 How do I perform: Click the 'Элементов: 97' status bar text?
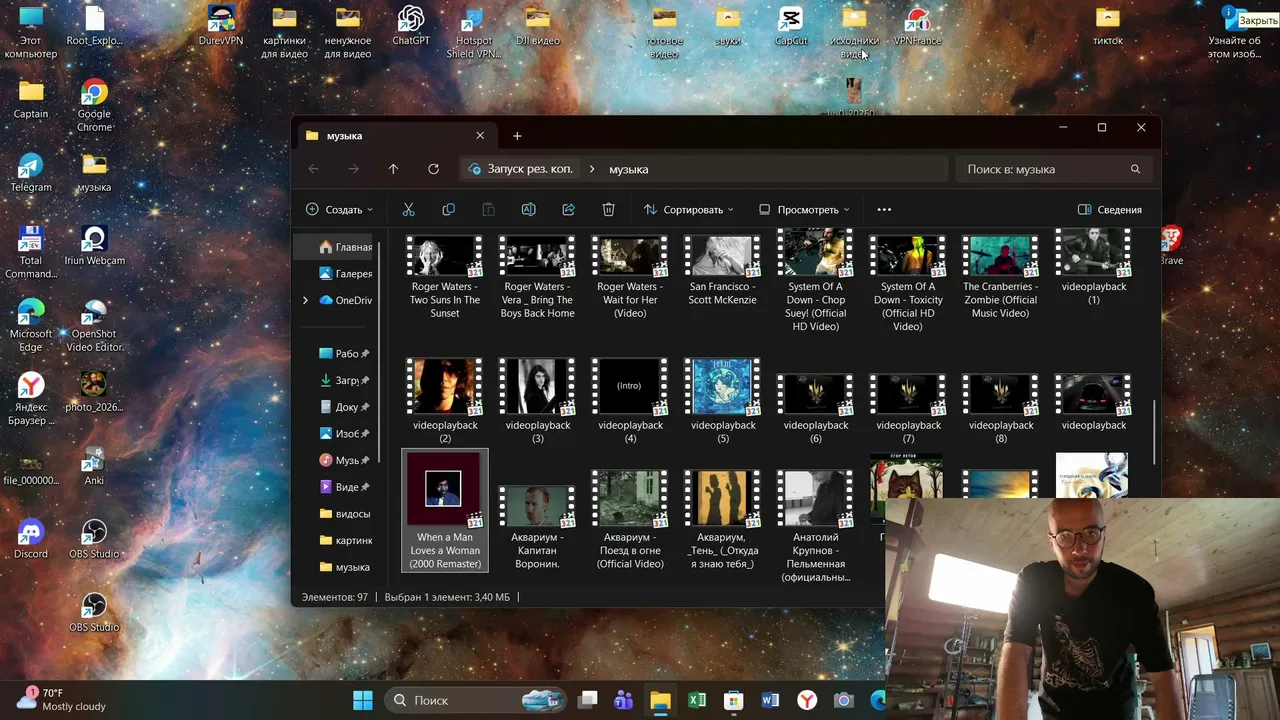[335, 597]
